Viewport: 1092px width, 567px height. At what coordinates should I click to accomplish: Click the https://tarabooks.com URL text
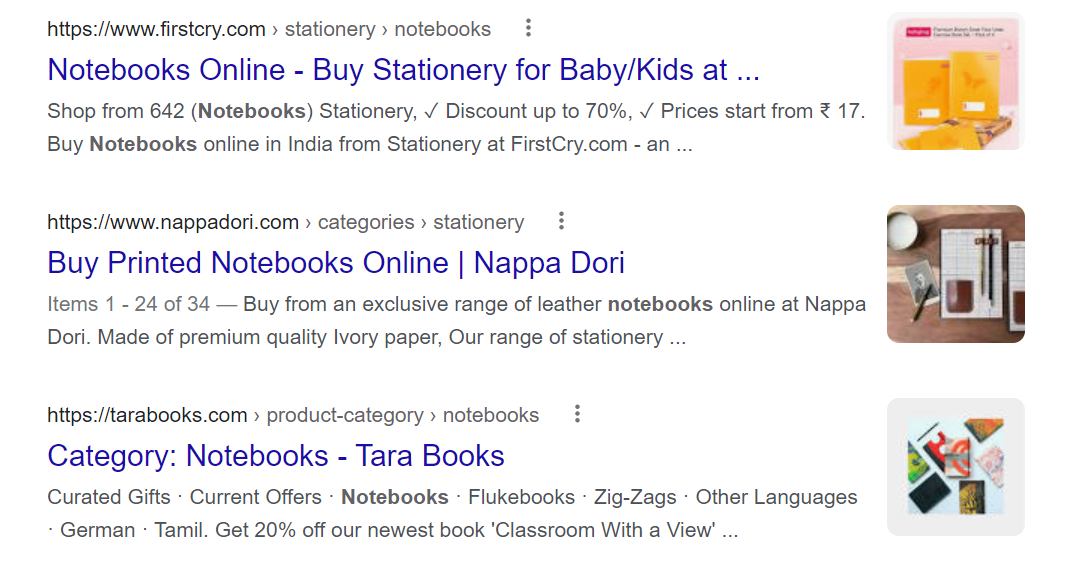pyautogui.click(x=147, y=415)
